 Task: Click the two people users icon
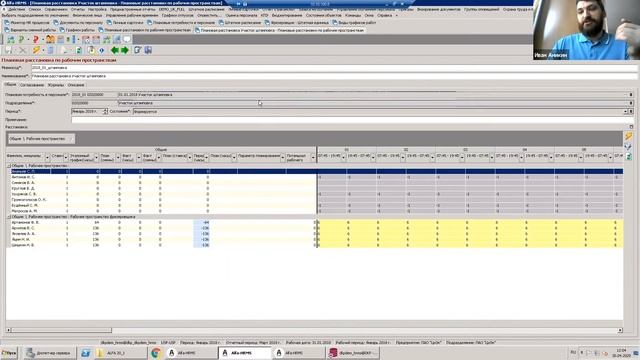(50, 39)
